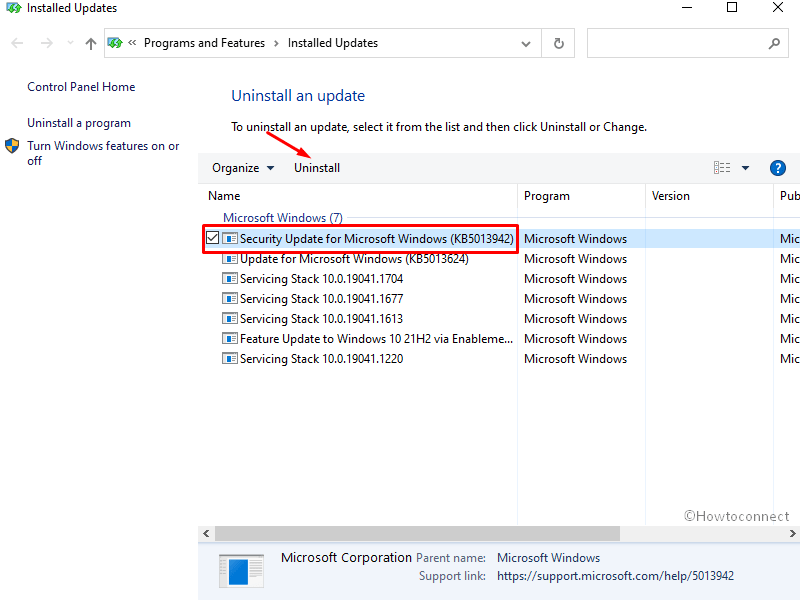Open the address bar dropdown chevron
The image size is (800, 600).
[526, 43]
